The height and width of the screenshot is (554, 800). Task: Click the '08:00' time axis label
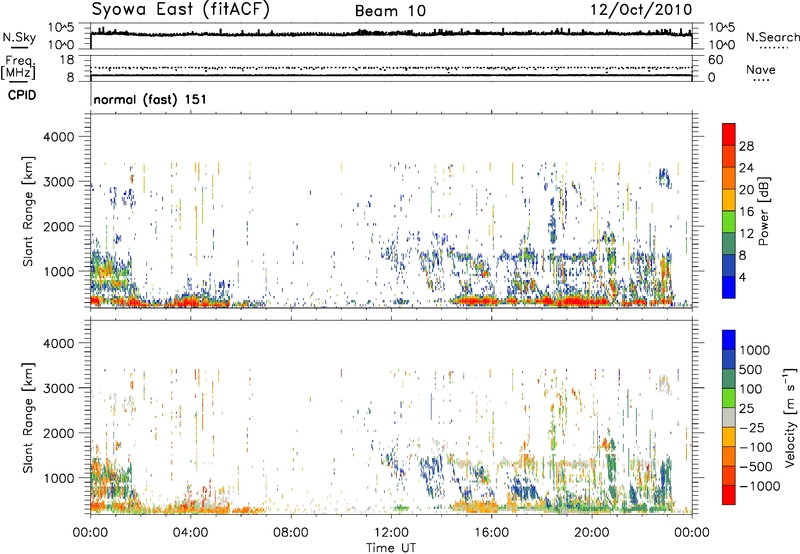(291, 533)
